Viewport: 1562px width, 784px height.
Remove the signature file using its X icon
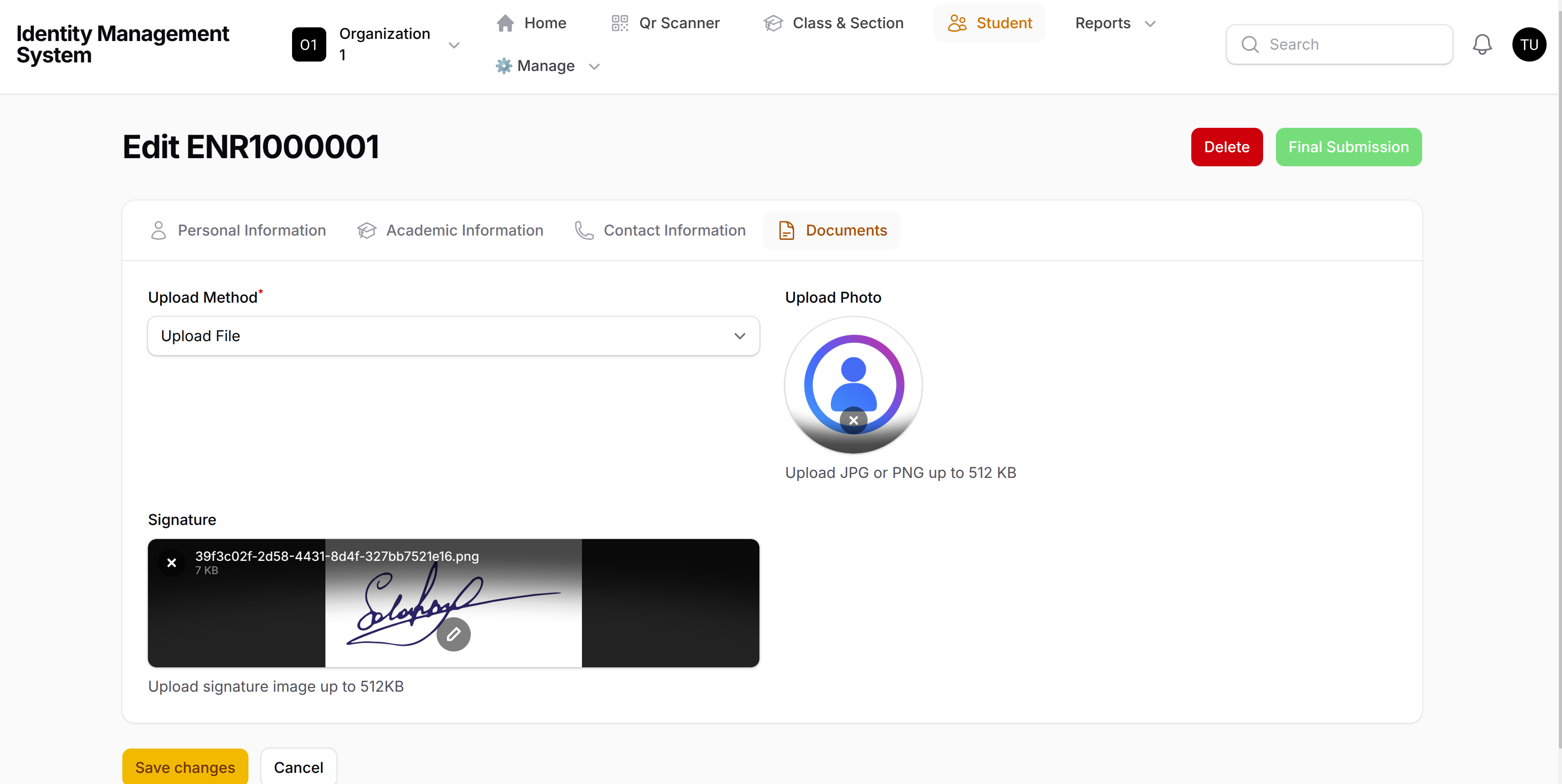point(171,563)
